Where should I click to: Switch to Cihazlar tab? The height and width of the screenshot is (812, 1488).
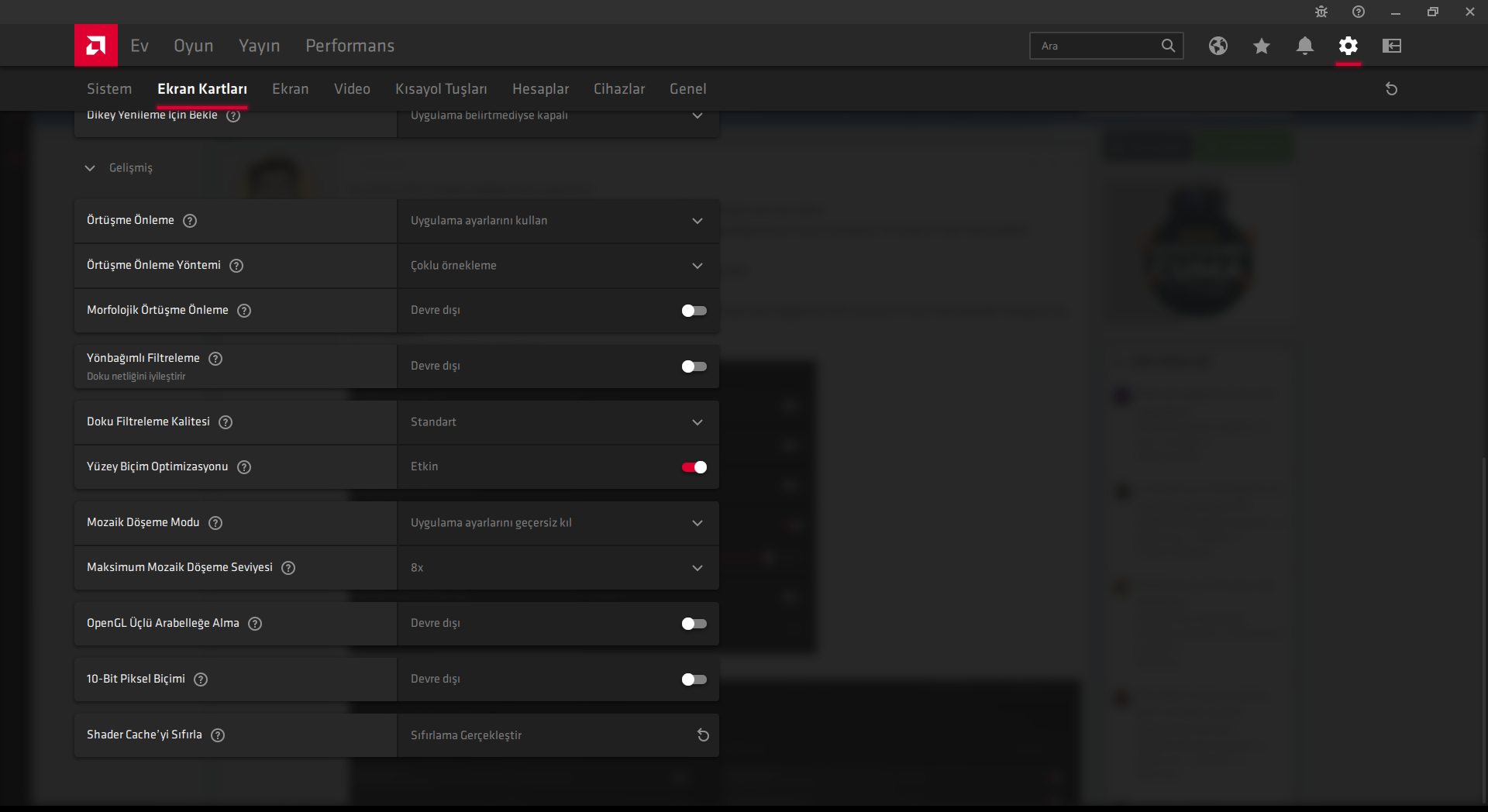point(619,89)
